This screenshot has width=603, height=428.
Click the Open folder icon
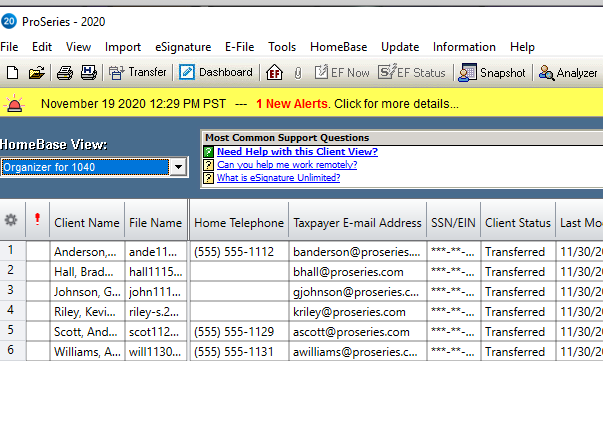pos(36,72)
